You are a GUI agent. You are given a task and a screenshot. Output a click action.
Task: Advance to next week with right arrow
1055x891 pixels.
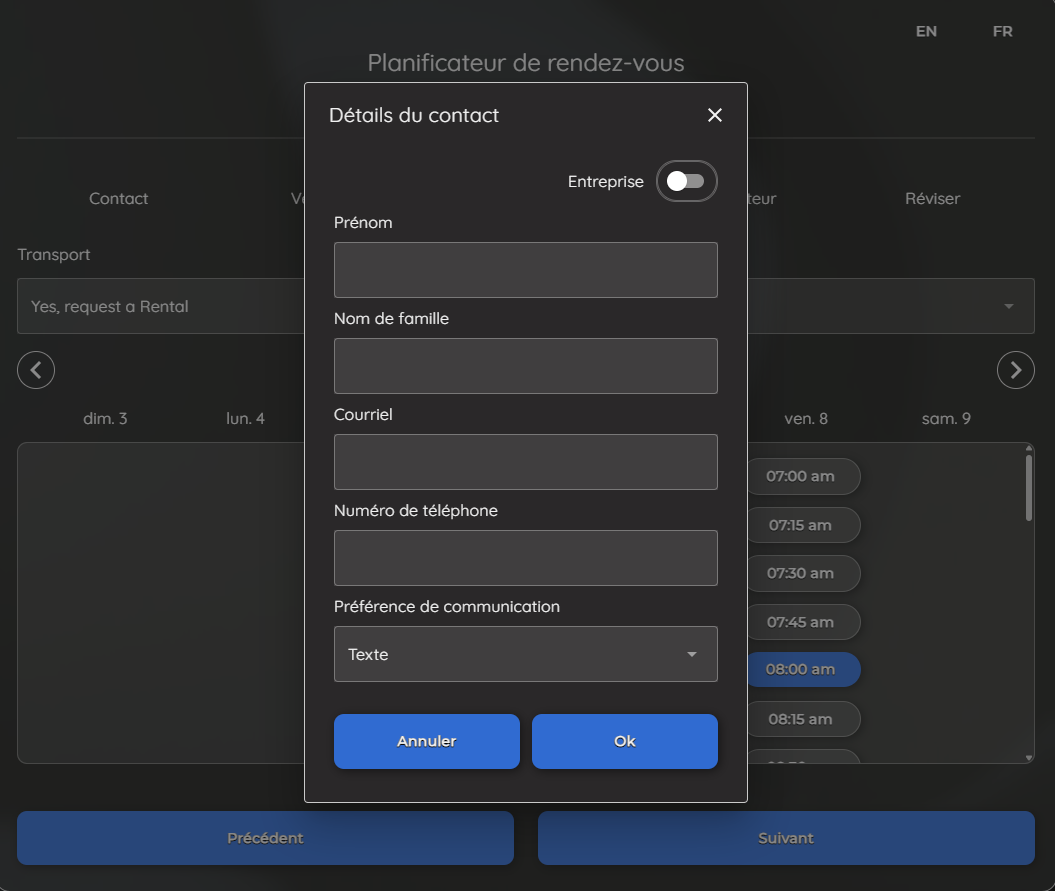[x=1015, y=370]
